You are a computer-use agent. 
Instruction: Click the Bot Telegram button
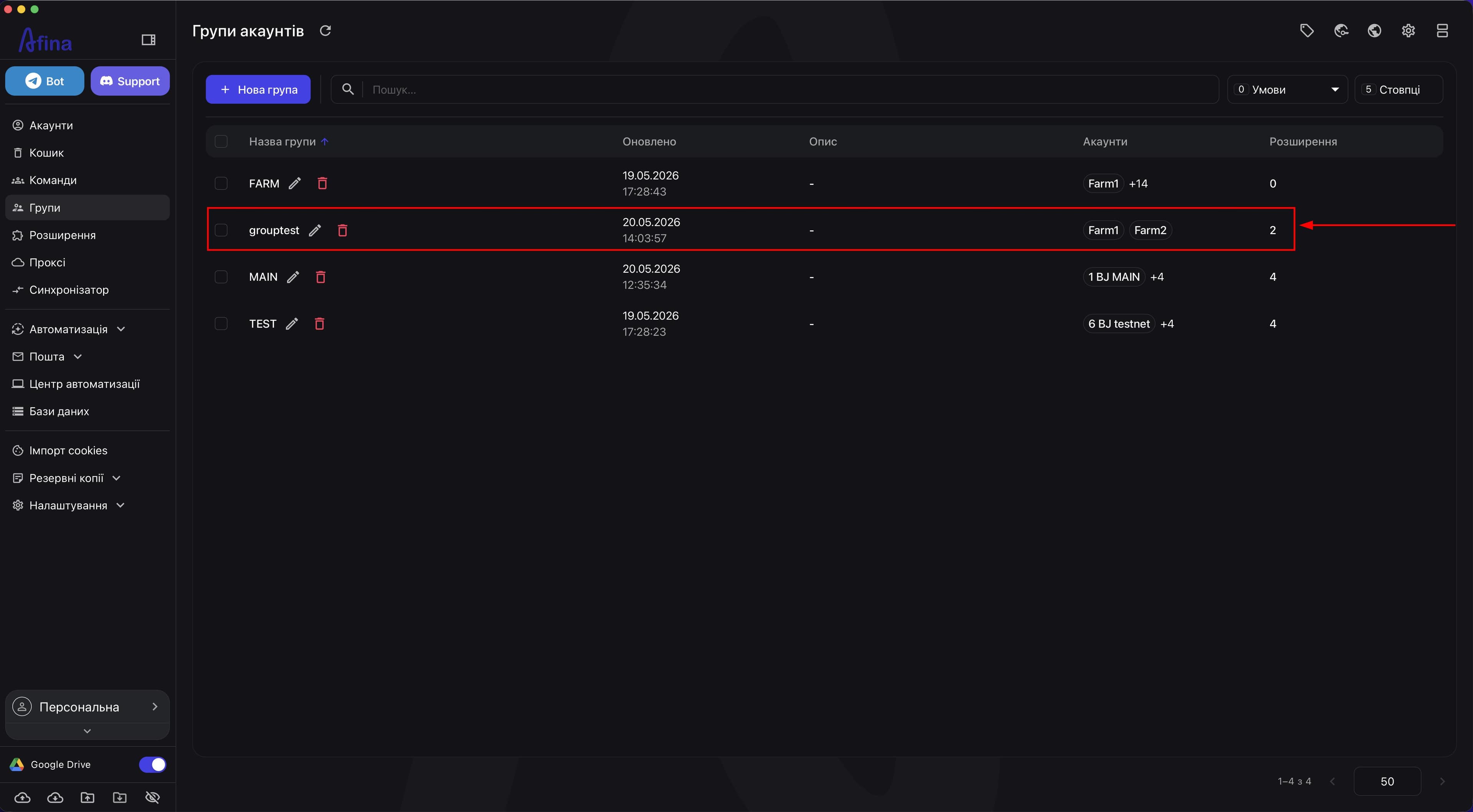pyautogui.click(x=44, y=81)
